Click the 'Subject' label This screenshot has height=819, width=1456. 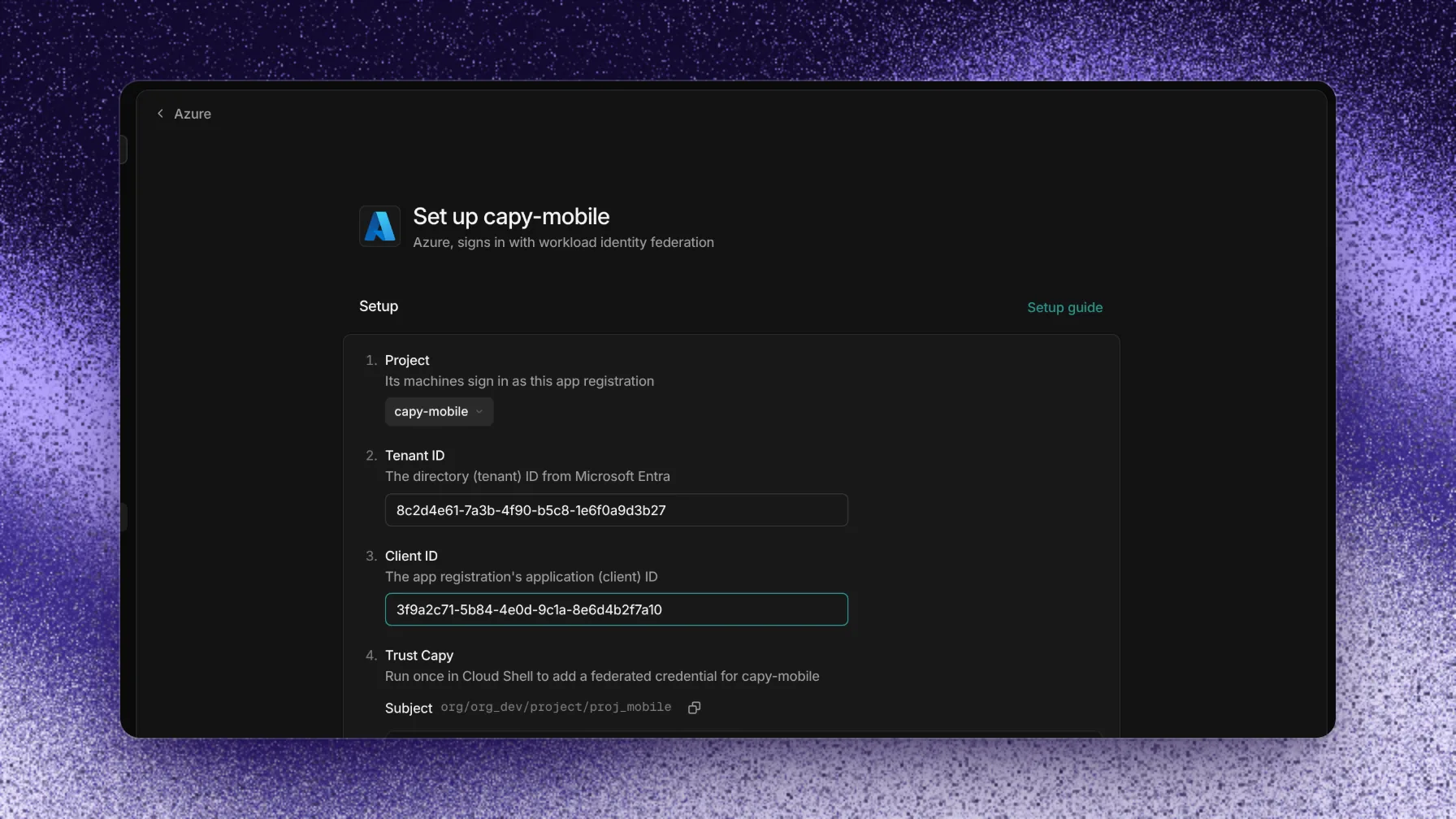pyautogui.click(x=409, y=708)
